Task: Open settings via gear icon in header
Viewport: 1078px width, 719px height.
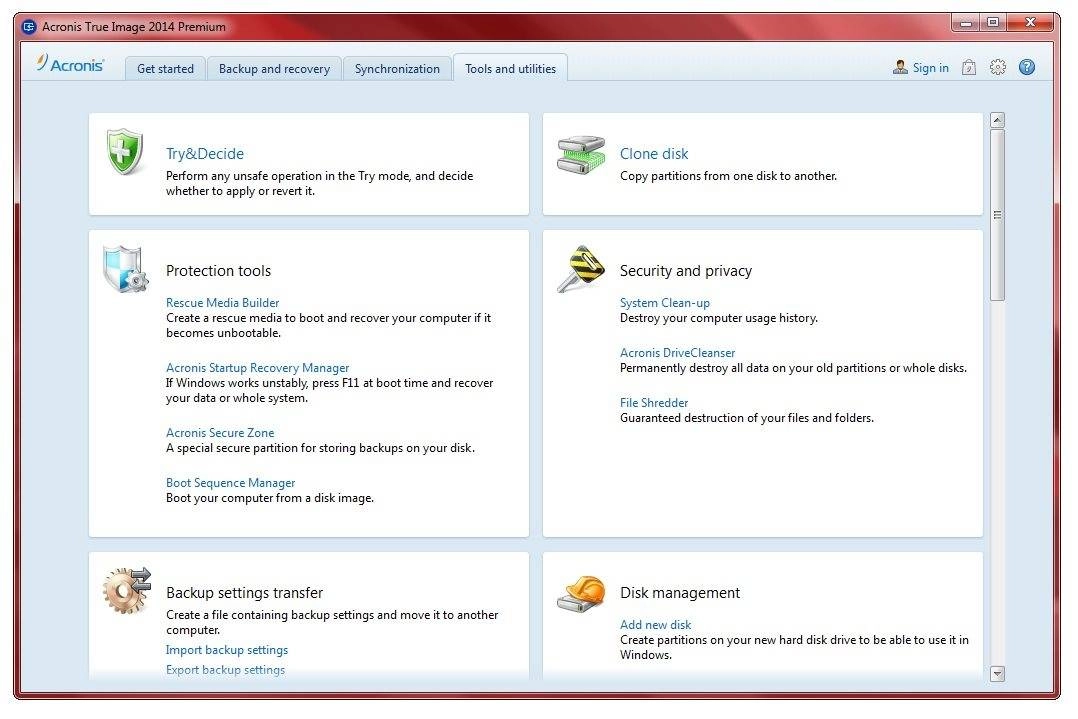Action: [x=998, y=67]
